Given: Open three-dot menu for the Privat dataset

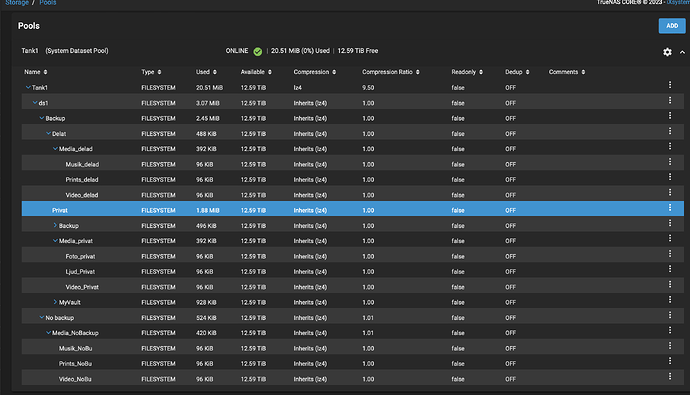Looking at the screenshot, I should coord(670,207).
